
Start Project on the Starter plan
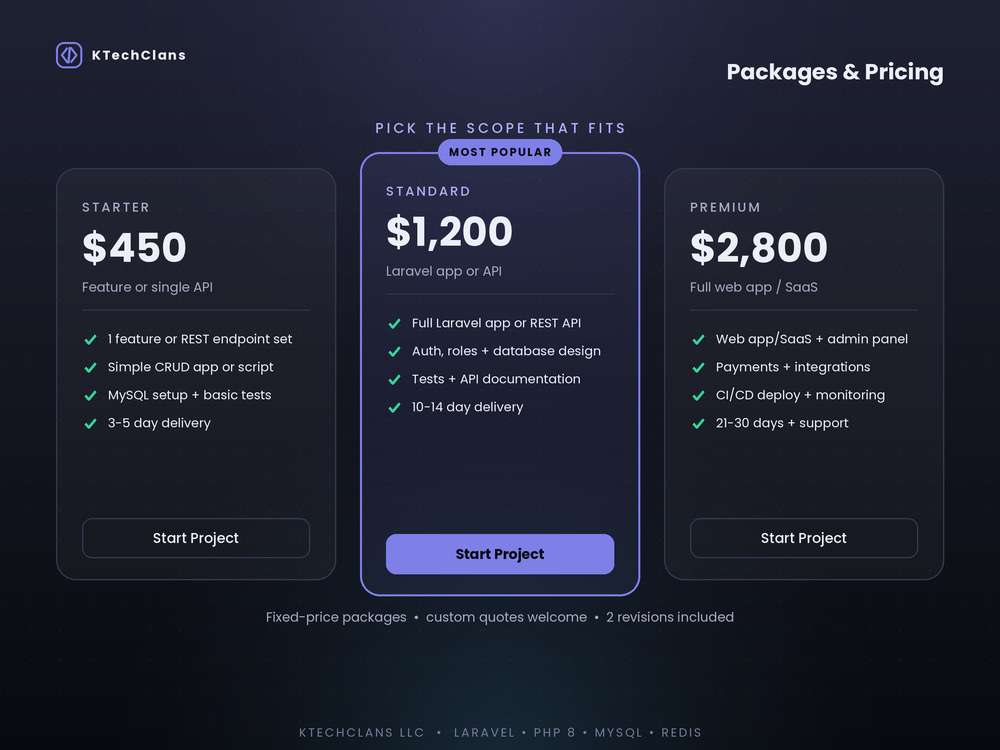coord(196,538)
